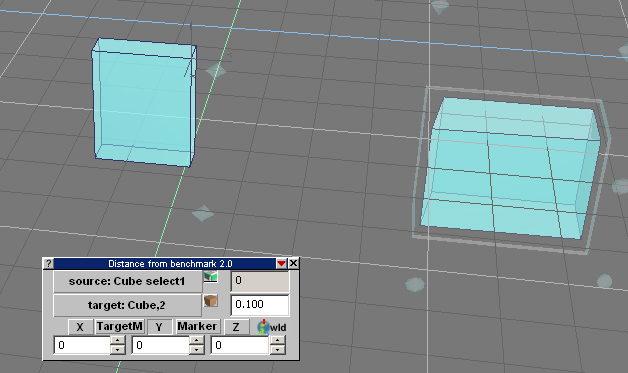Click the Marker button
This screenshot has width=628, height=373.
tap(197, 327)
